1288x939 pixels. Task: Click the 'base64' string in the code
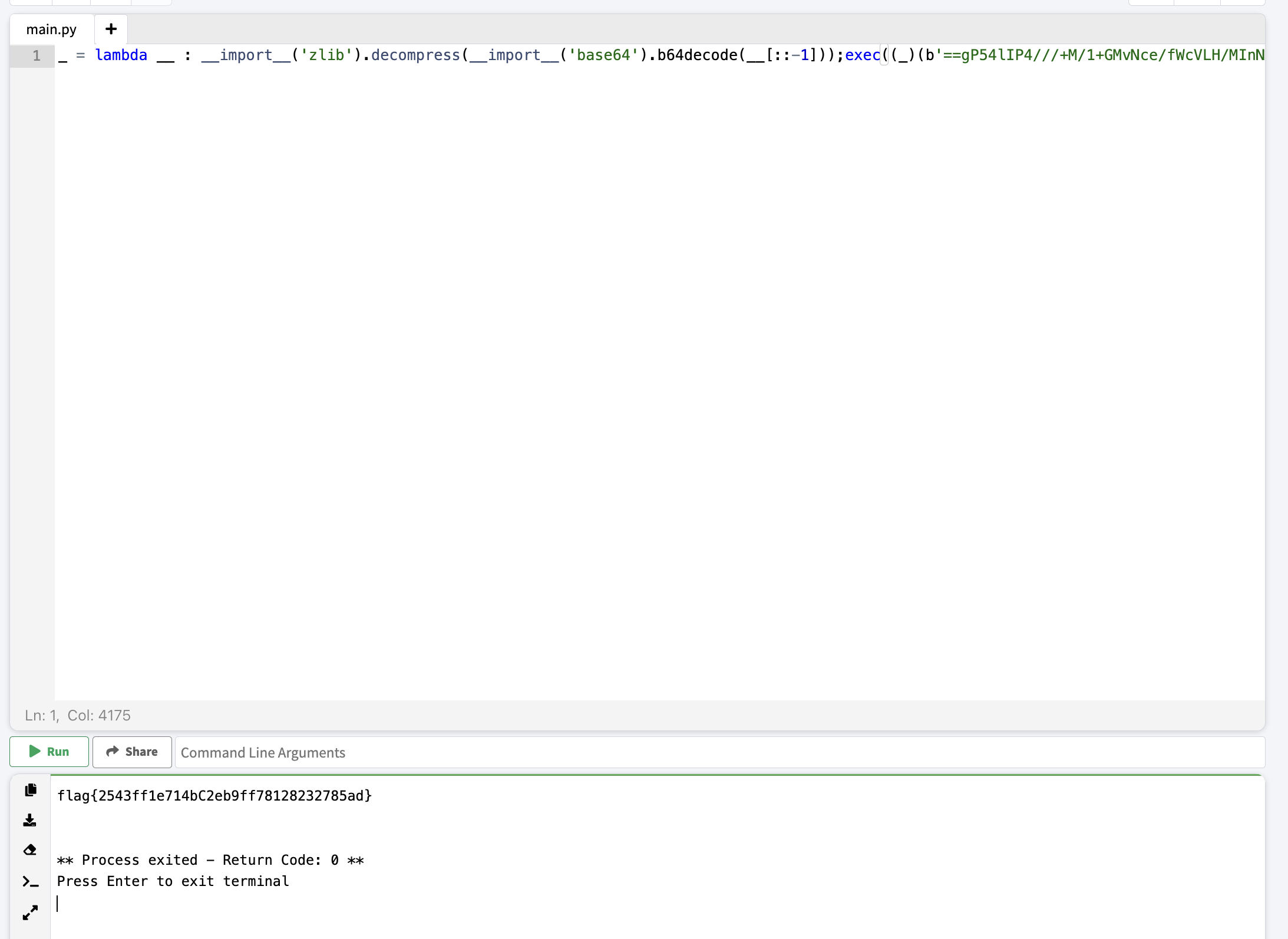(603, 55)
